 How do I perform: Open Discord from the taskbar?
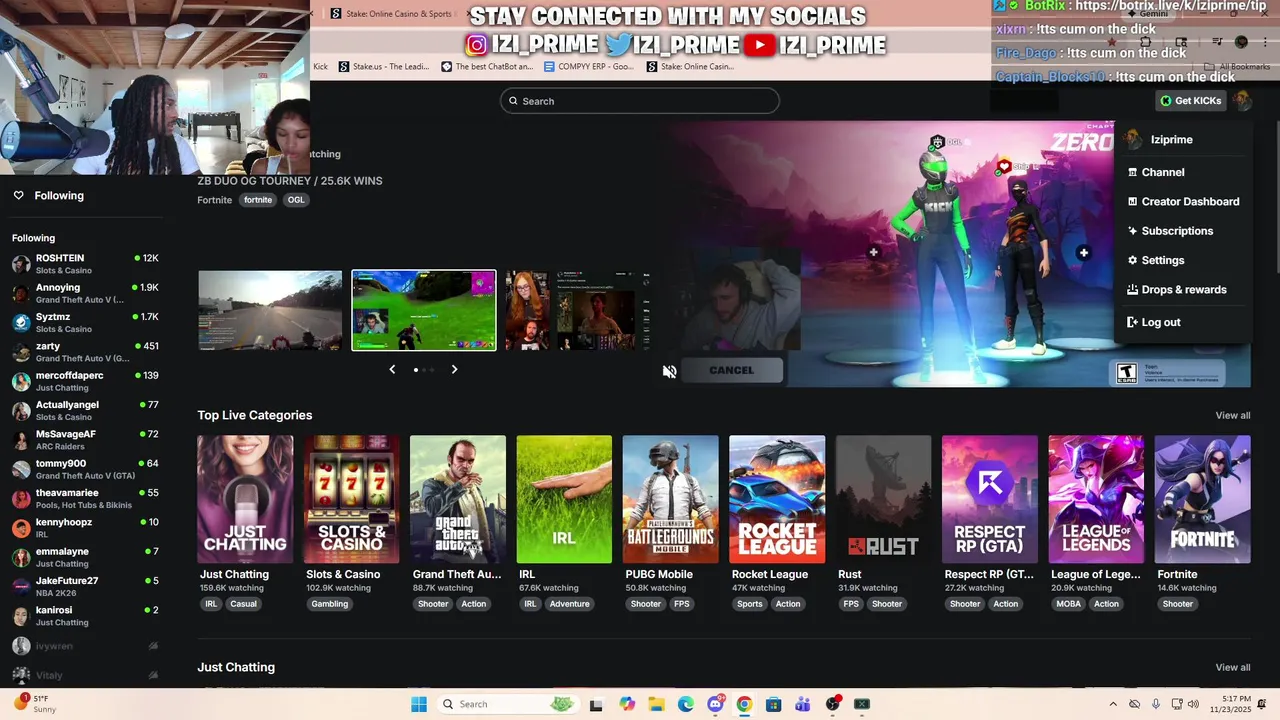click(x=715, y=704)
